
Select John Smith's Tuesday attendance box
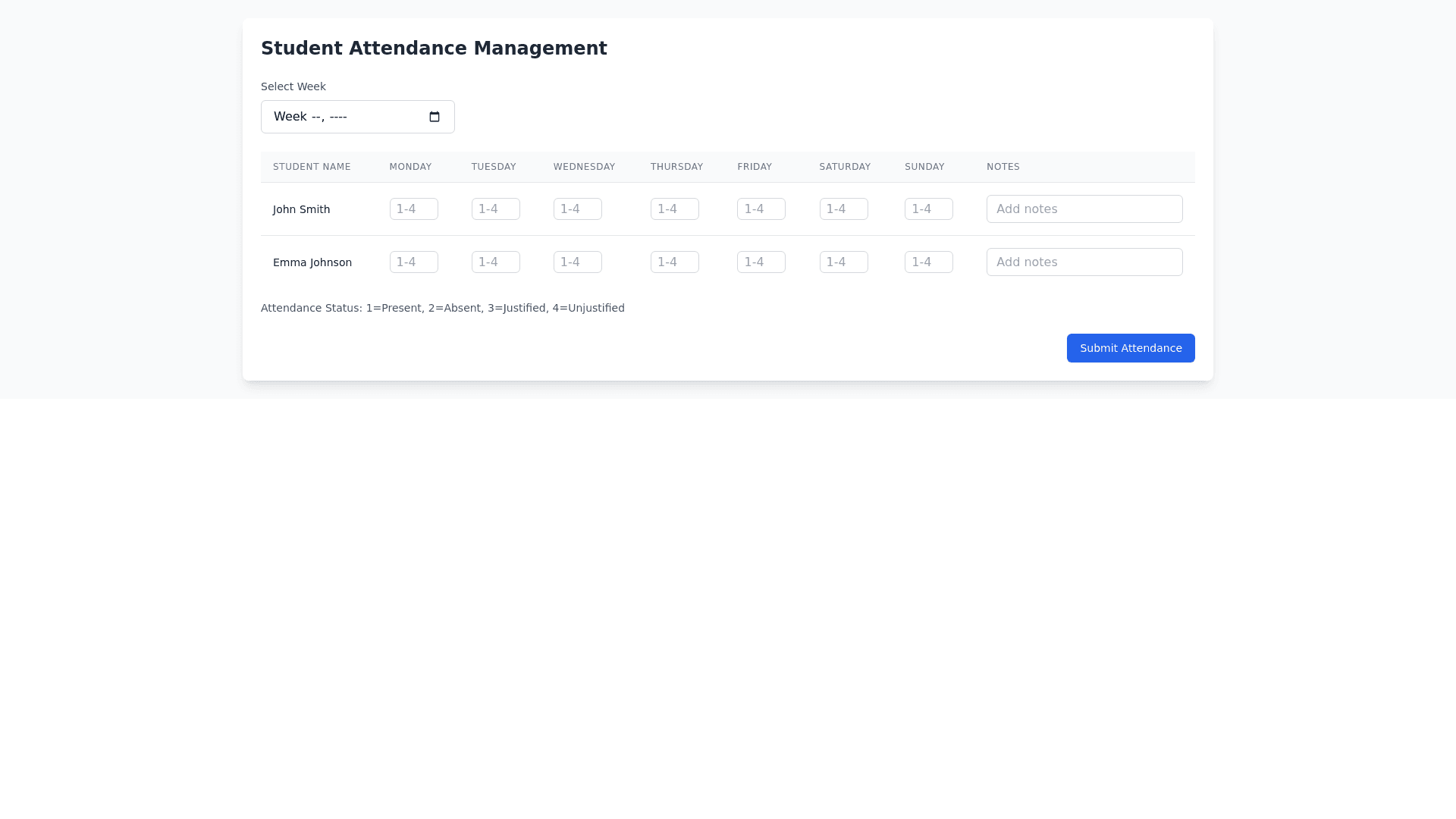pyautogui.click(x=495, y=209)
